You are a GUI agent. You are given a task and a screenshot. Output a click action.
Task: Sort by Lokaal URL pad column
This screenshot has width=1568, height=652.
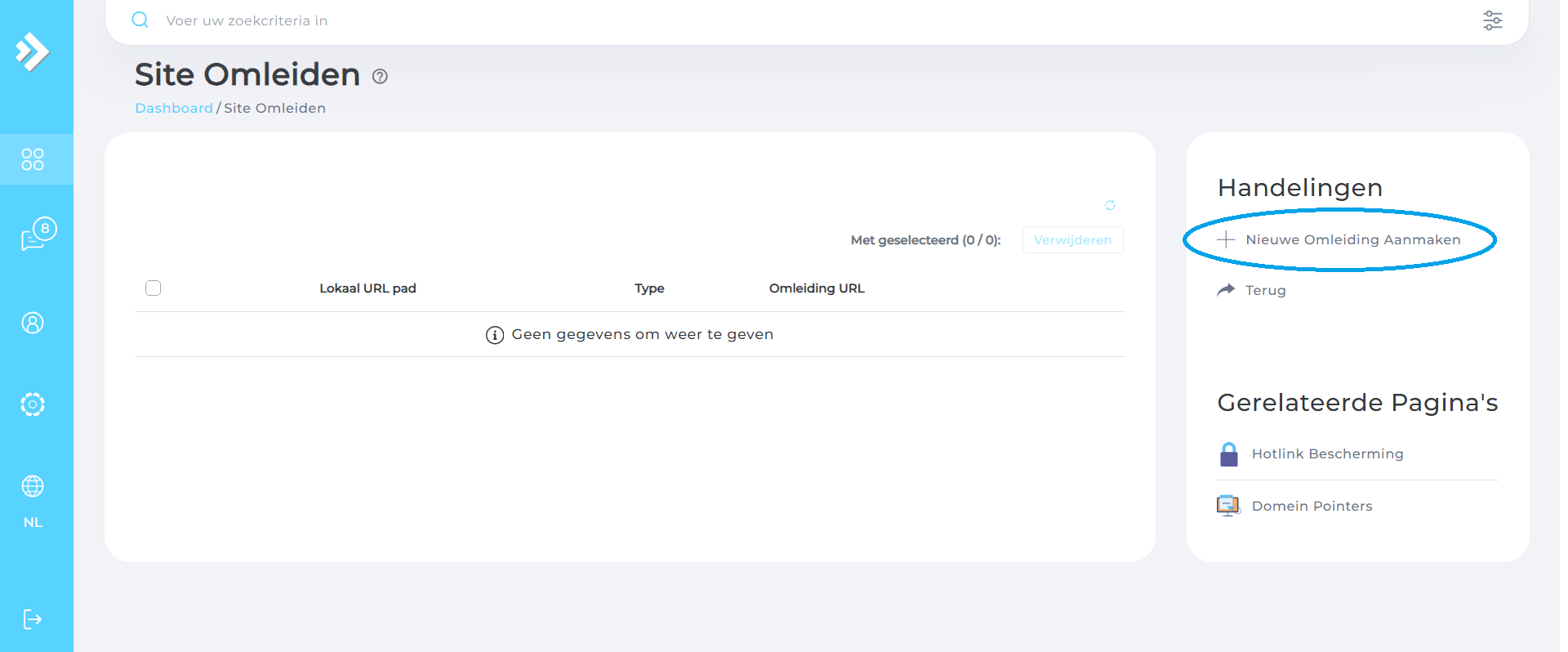coord(367,288)
